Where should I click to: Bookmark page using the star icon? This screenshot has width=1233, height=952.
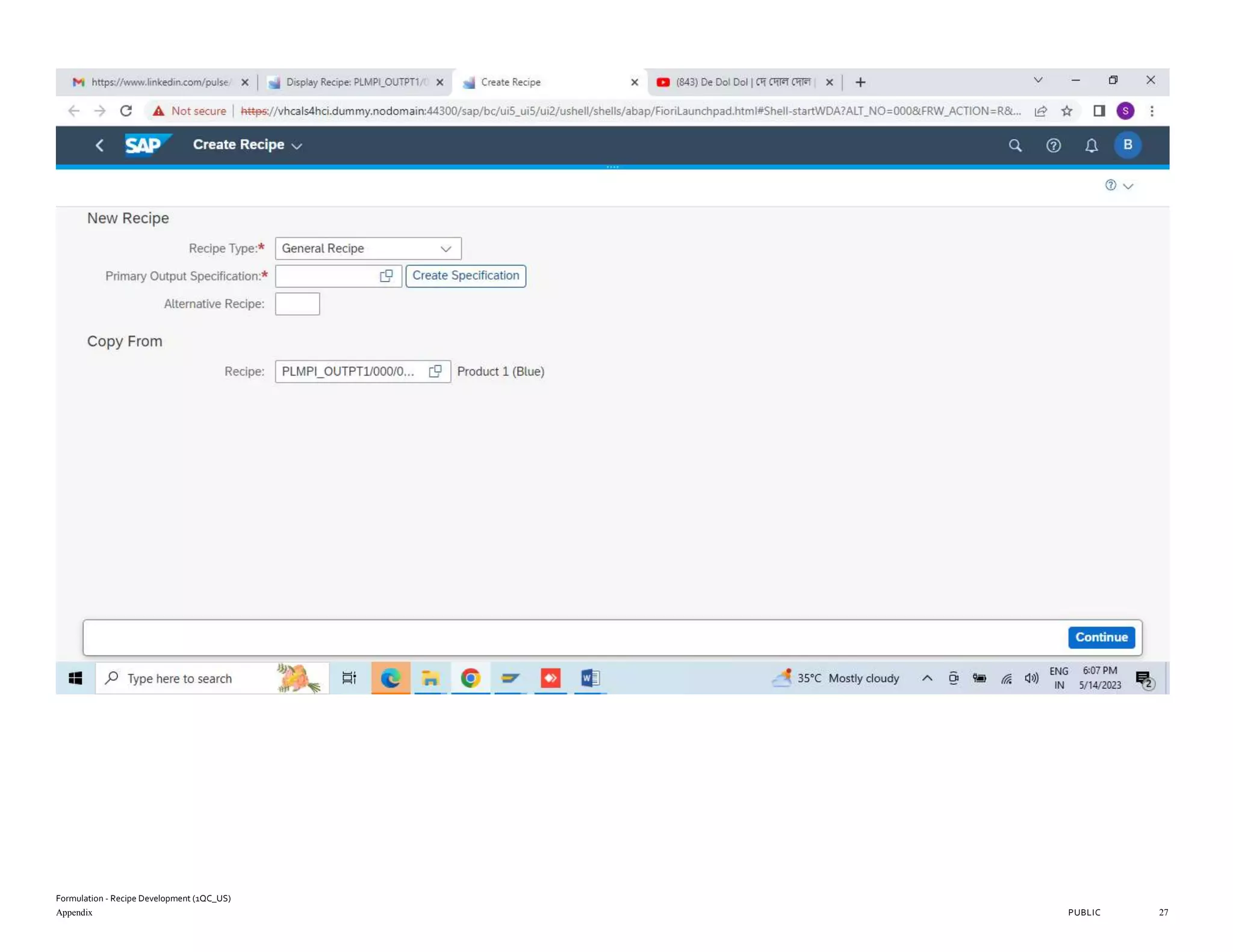tap(1066, 111)
